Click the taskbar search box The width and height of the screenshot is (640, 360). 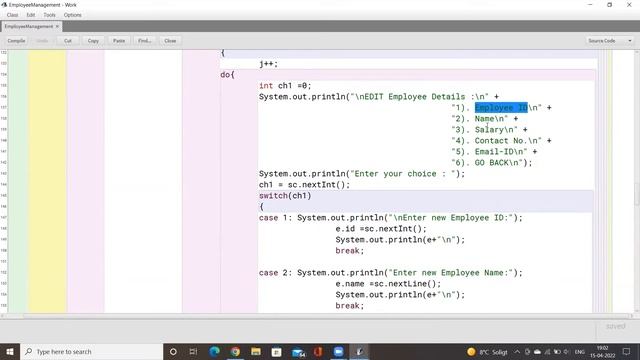[x=91, y=351]
